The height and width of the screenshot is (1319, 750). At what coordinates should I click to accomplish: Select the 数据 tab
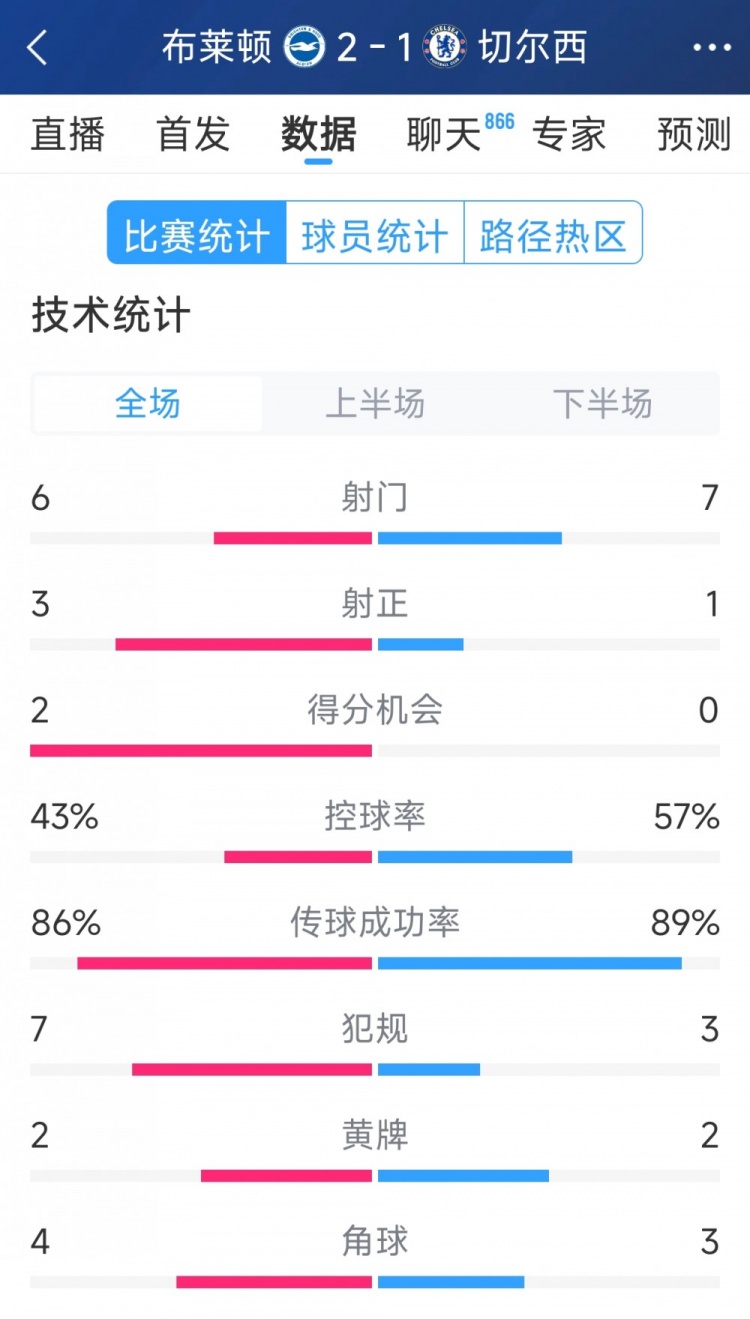(318, 134)
